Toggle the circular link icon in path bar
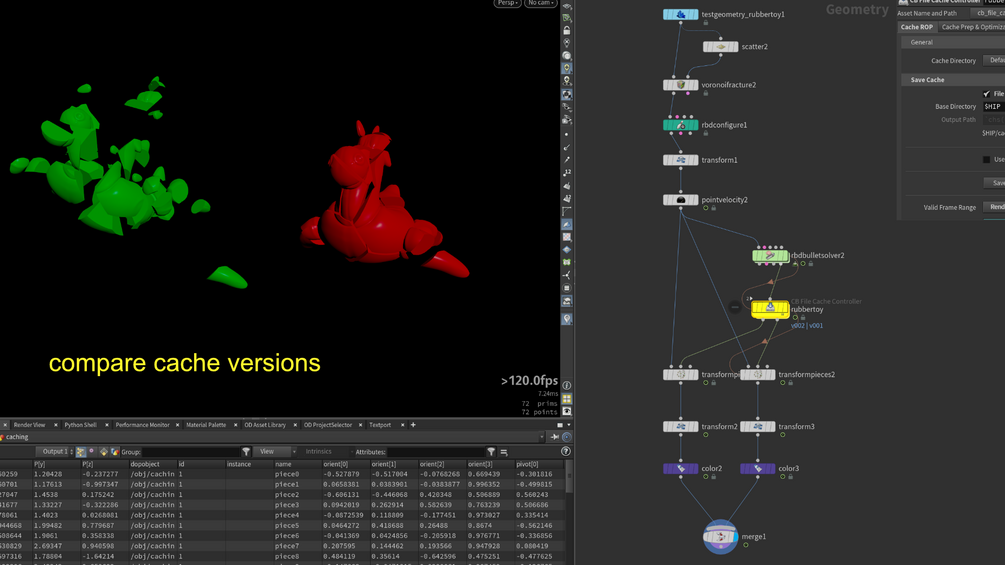This screenshot has height=565, width=1005. 567,437
